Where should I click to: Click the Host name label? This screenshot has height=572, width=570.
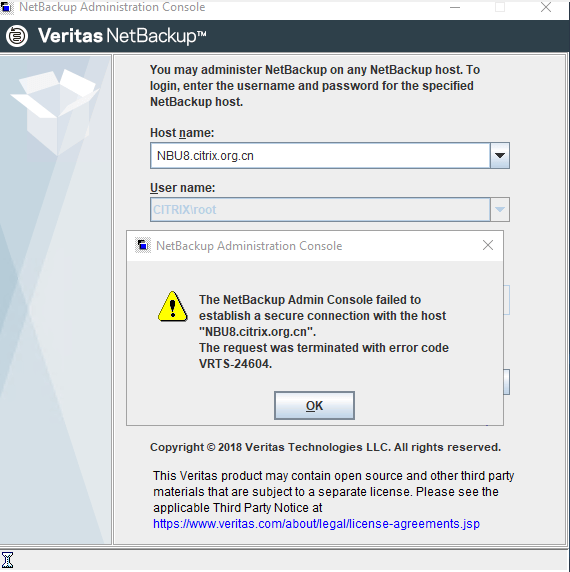(x=182, y=133)
